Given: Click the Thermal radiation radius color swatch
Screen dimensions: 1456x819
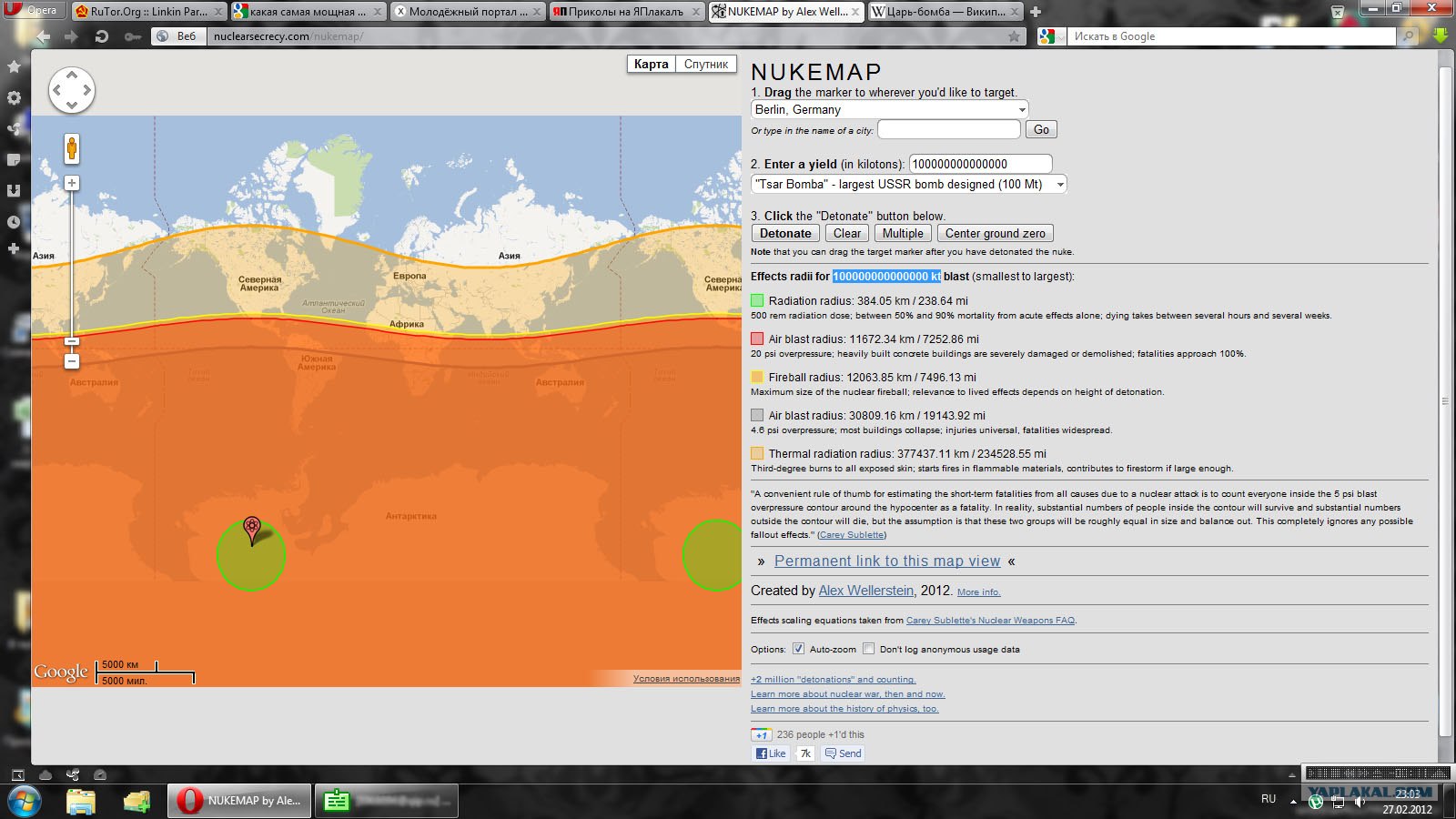Looking at the screenshot, I should tap(757, 453).
